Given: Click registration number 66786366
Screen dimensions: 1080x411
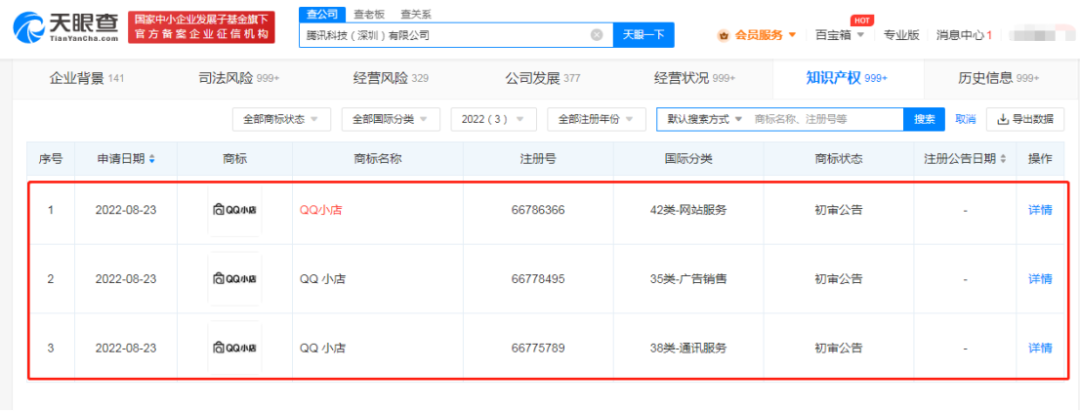Looking at the screenshot, I should tap(538, 211).
